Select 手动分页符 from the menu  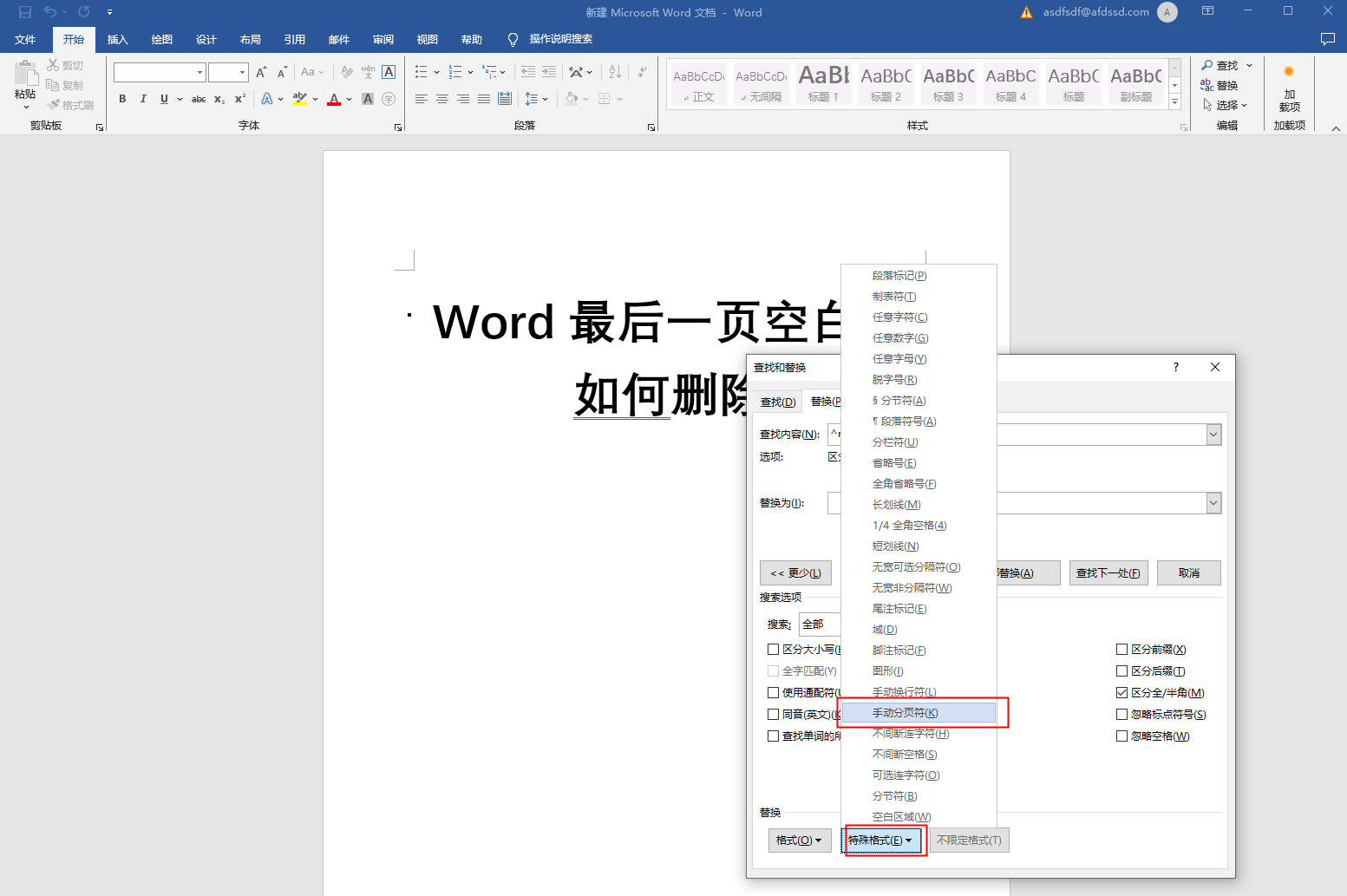pyautogui.click(x=905, y=712)
